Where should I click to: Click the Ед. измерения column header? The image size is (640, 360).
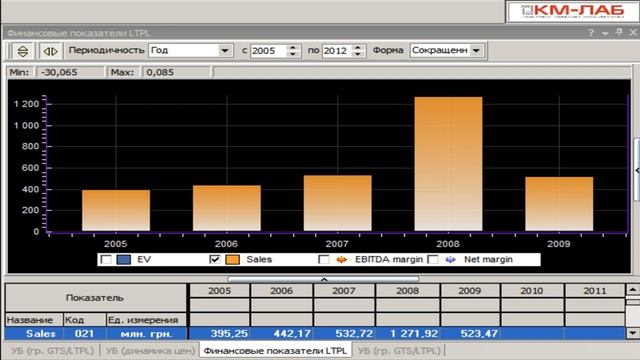(147, 320)
